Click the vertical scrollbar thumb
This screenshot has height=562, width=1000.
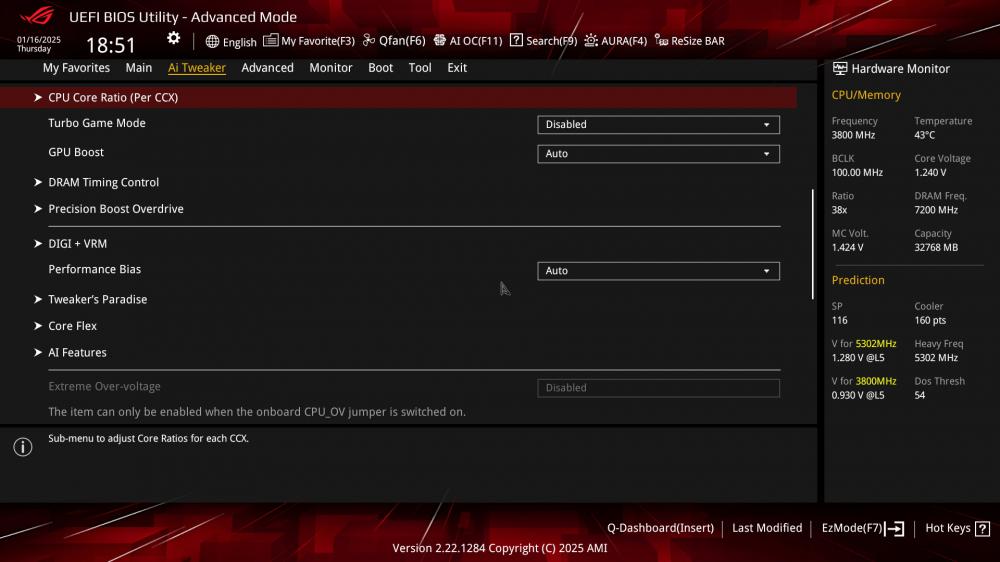(812, 244)
